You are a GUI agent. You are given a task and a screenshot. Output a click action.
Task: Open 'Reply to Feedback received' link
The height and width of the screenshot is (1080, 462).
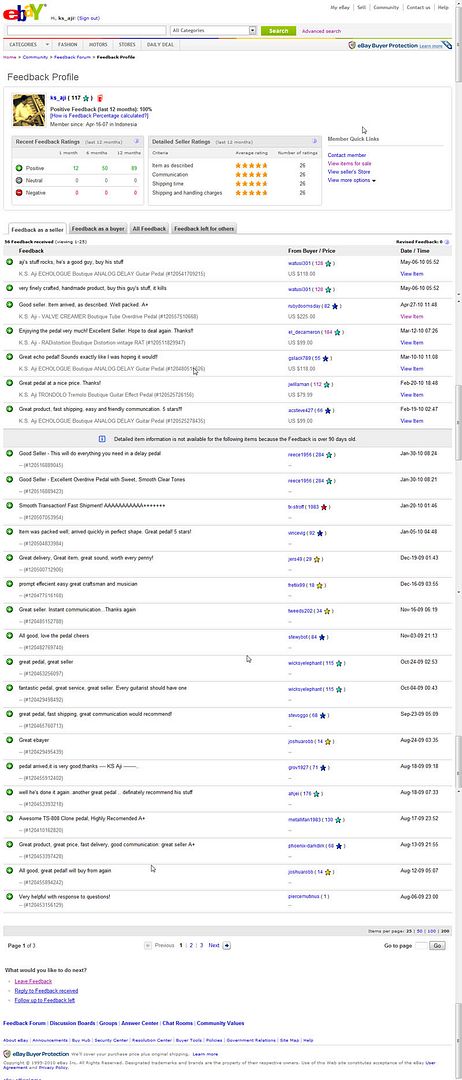(x=46, y=990)
